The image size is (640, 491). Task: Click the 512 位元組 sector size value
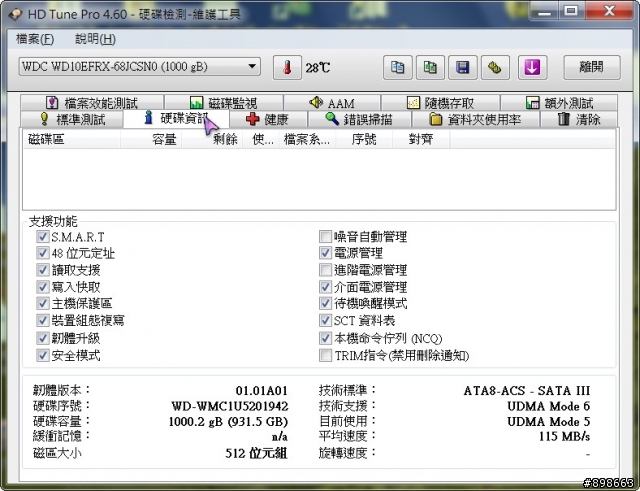coord(256,453)
